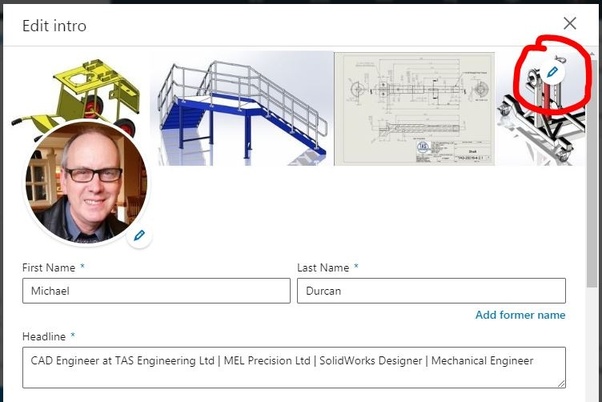Close the Edit intro dialog
Screen dimensions: 602x402
point(570,23)
